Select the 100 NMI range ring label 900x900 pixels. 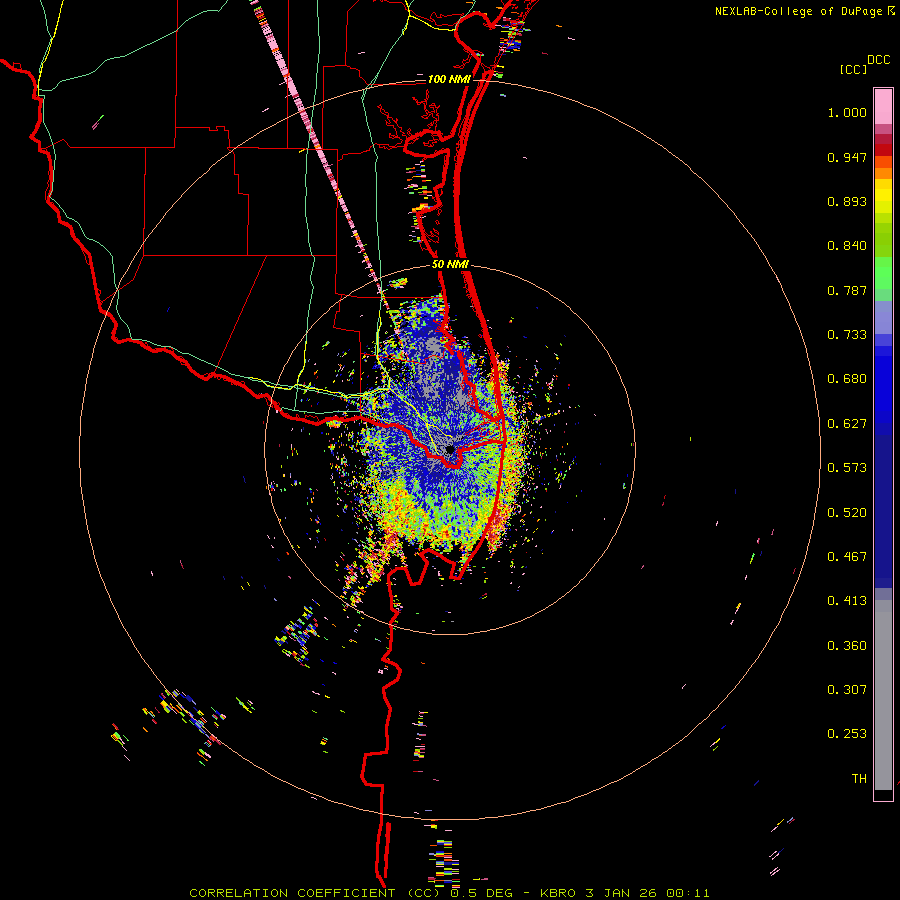click(x=448, y=79)
